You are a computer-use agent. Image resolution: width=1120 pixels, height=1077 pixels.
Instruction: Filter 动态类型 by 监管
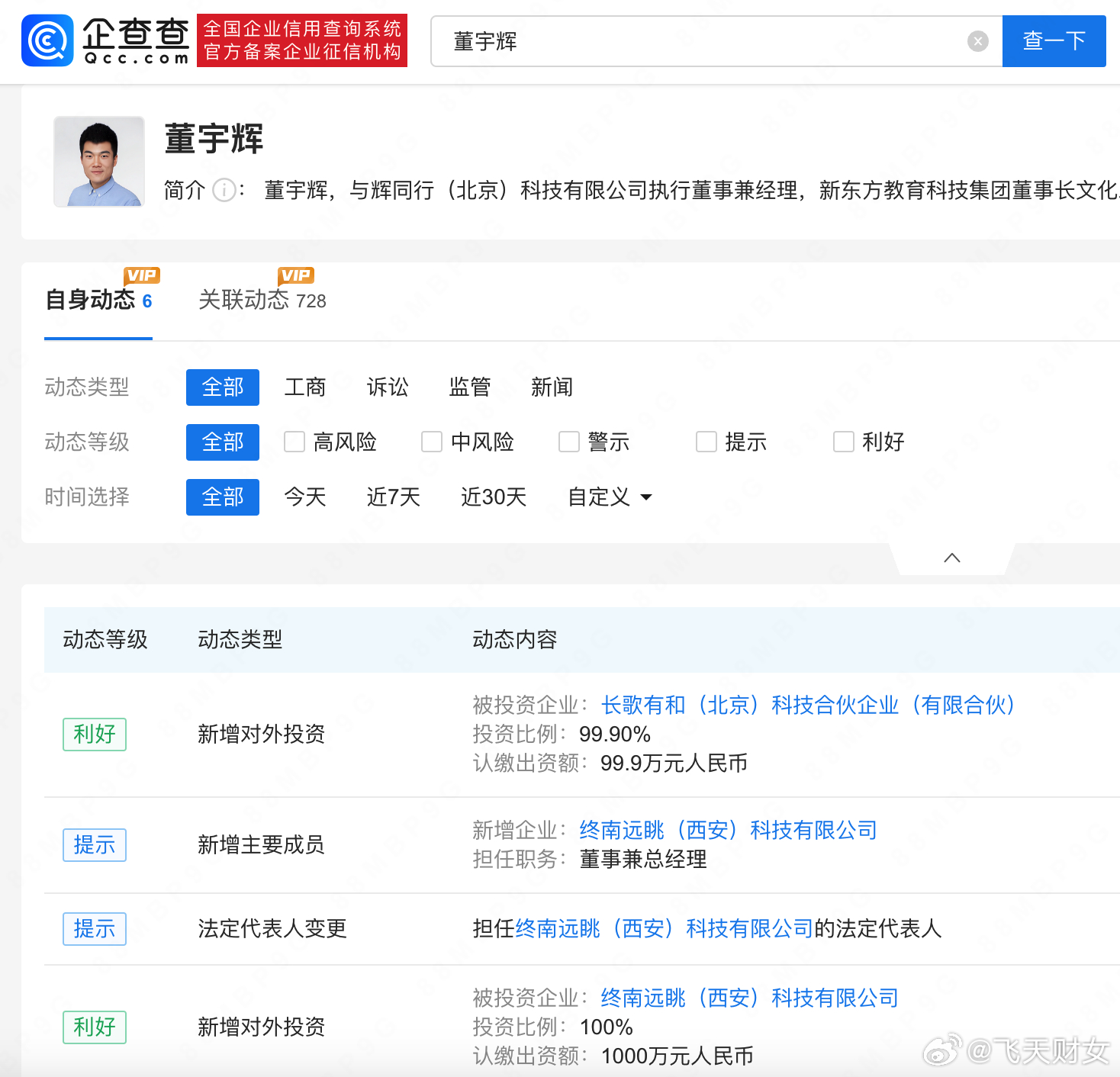point(470,387)
